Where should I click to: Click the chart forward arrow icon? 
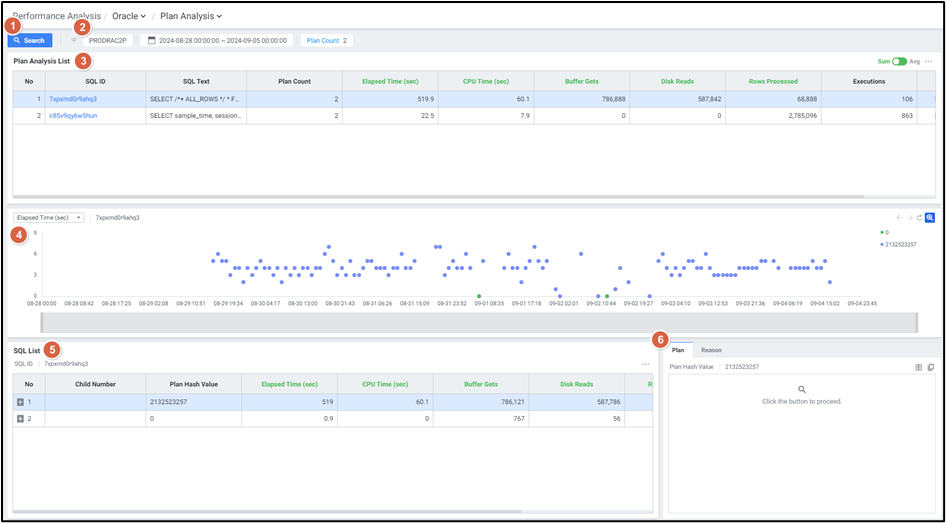(908, 217)
